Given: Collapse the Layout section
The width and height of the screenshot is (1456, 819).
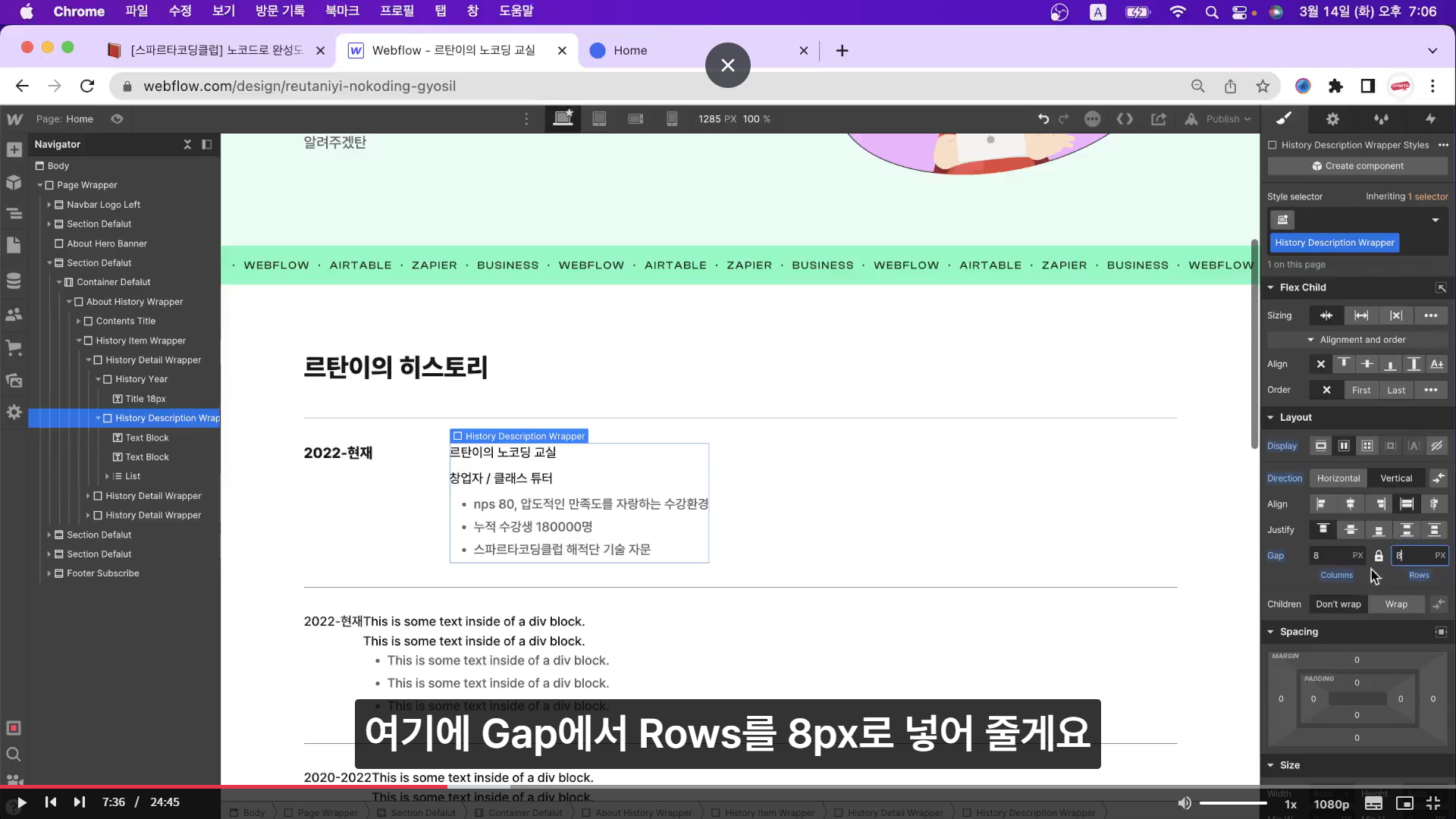Looking at the screenshot, I should tap(1271, 418).
